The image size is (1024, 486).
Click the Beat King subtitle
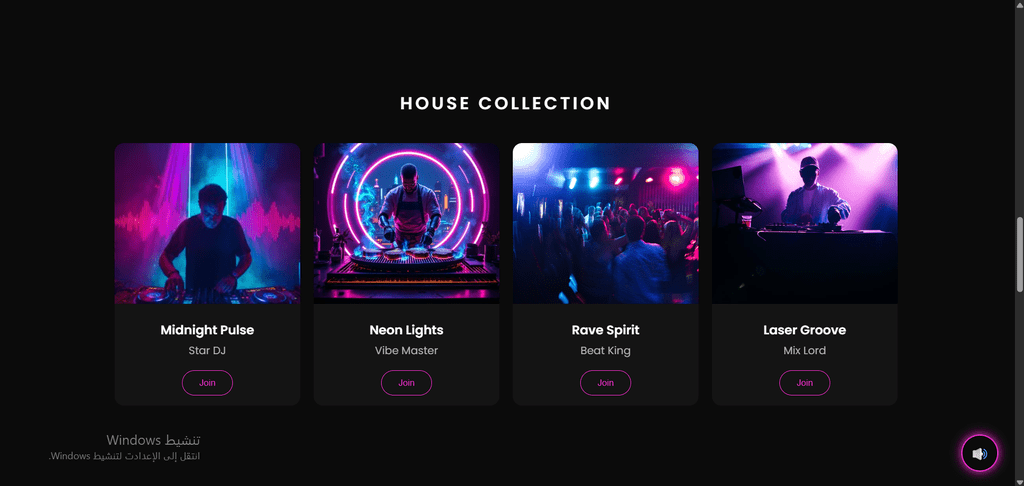point(605,351)
